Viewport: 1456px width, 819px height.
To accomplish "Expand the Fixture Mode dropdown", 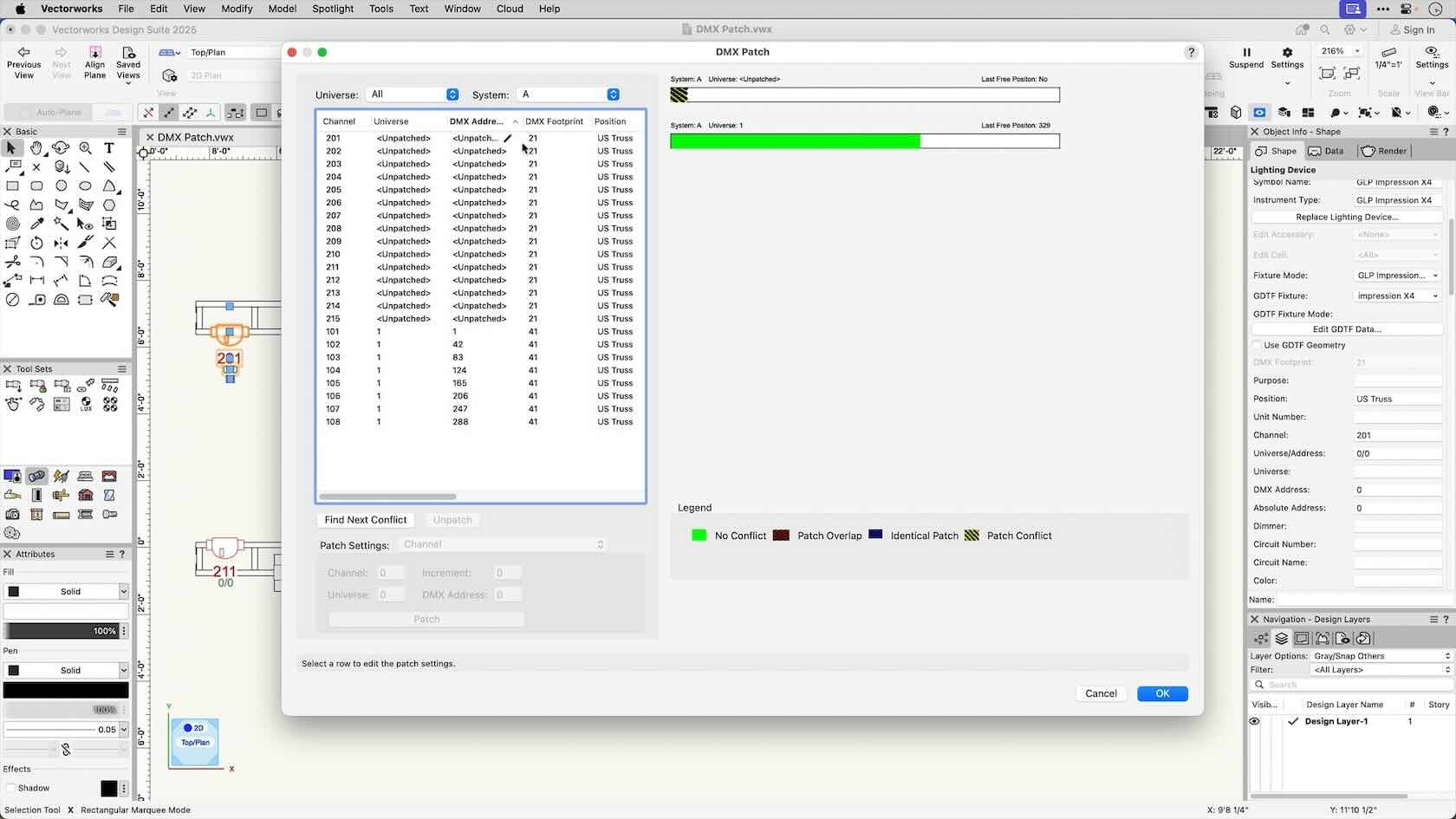I will point(1397,276).
